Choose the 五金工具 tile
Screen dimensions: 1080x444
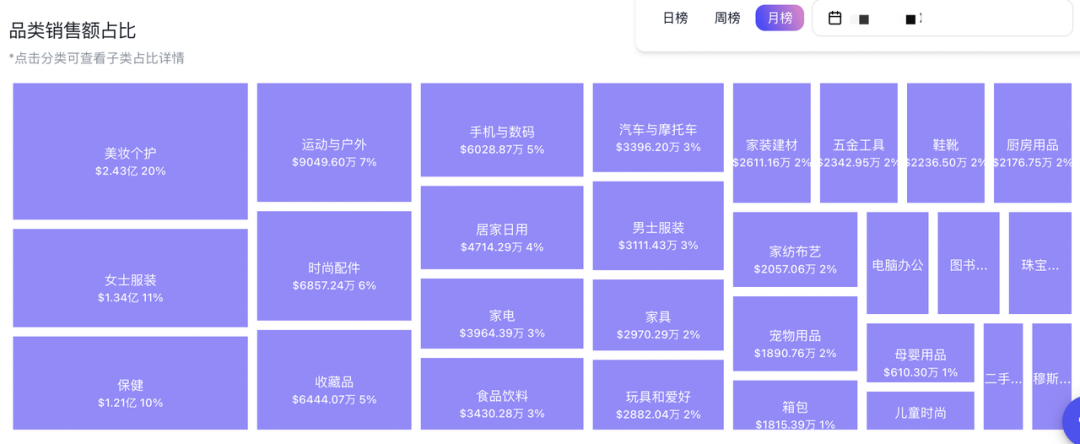tap(859, 143)
